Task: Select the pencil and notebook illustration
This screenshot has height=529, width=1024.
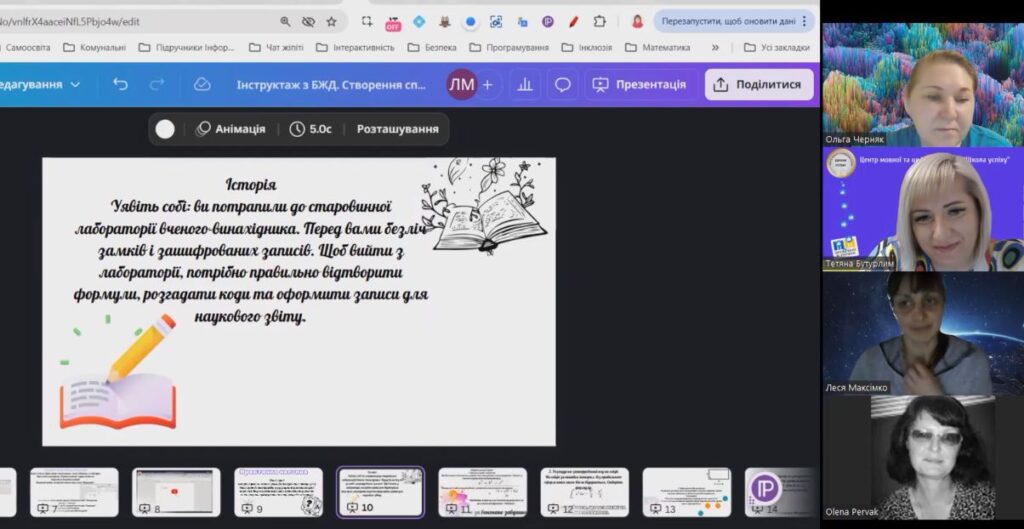Action: click(118, 371)
